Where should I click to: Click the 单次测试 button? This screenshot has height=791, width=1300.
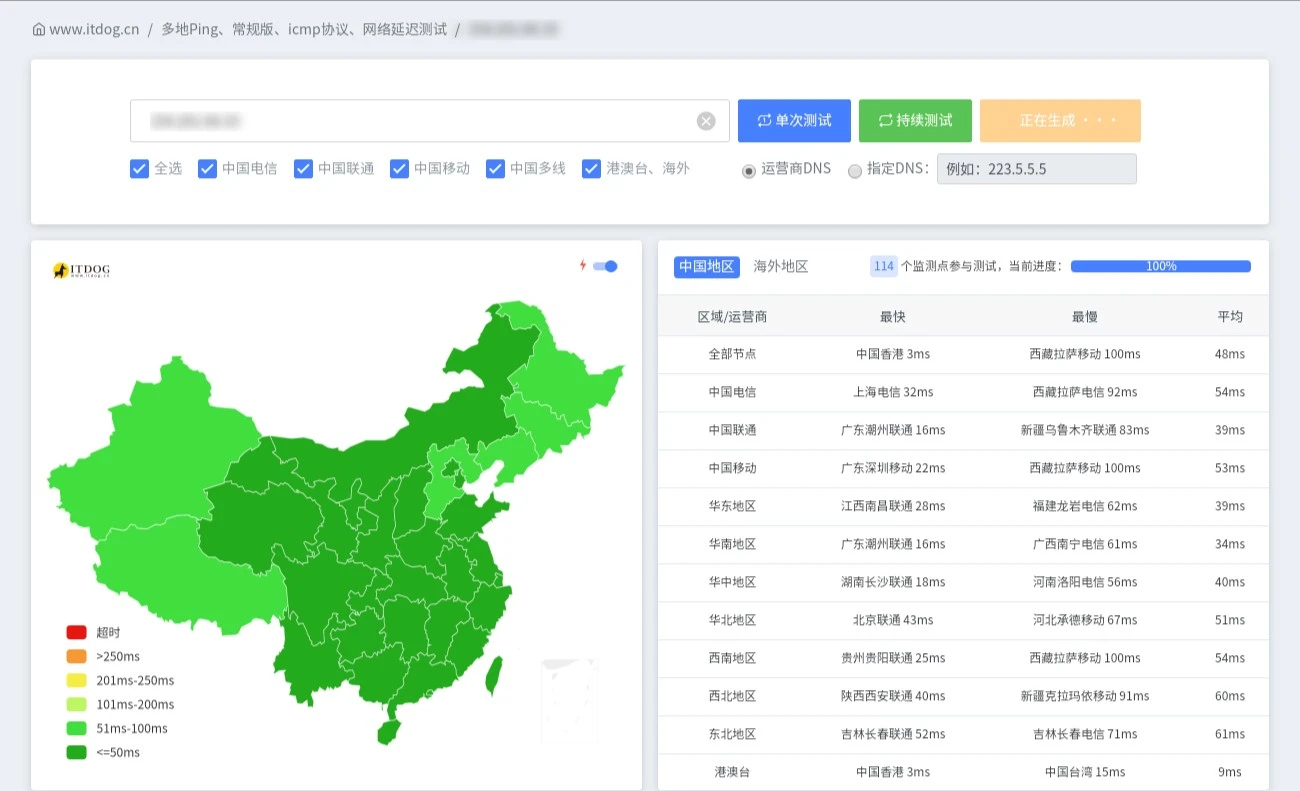tap(794, 121)
